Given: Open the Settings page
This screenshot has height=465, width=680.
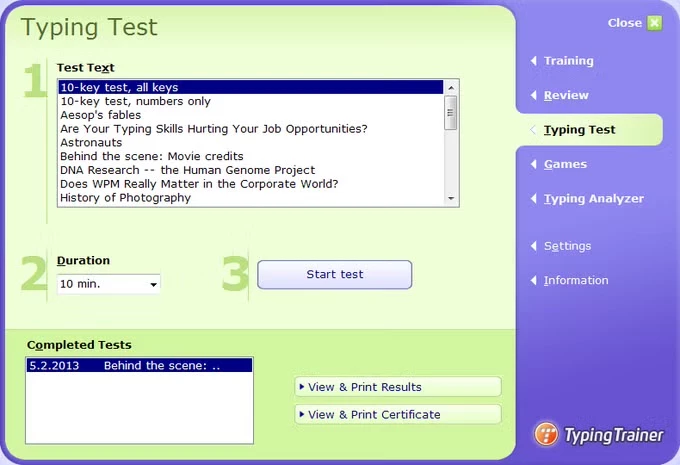Looking at the screenshot, I should [x=567, y=246].
